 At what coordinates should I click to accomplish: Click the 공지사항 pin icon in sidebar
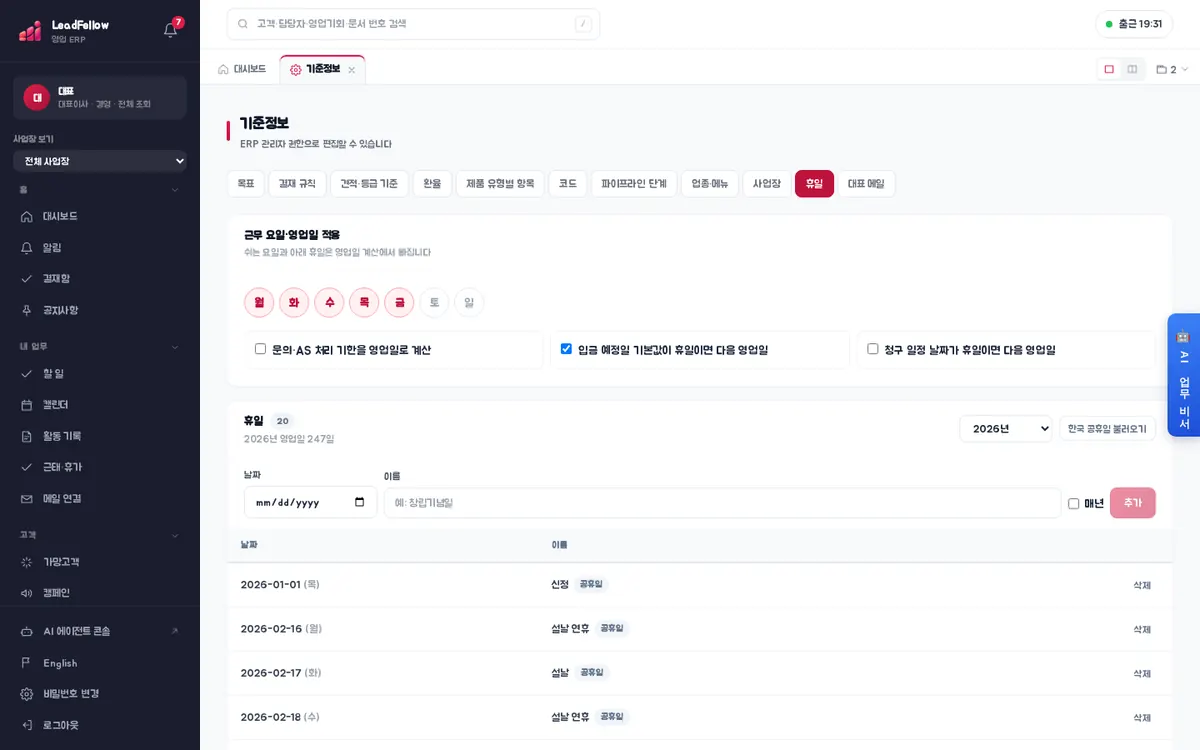[x=27, y=310]
